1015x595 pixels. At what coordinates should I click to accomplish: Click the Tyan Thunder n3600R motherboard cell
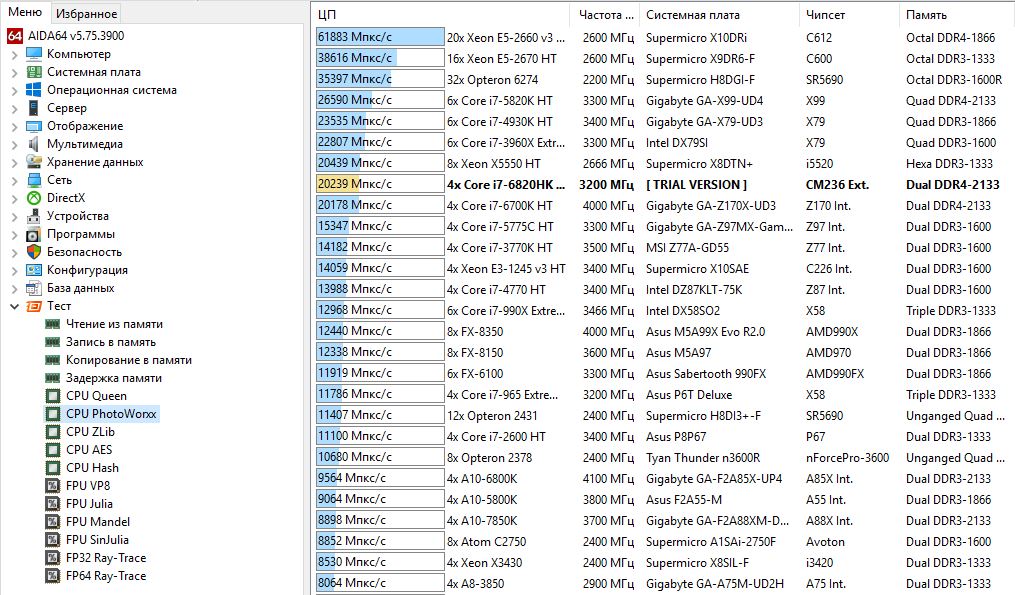[703, 458]
